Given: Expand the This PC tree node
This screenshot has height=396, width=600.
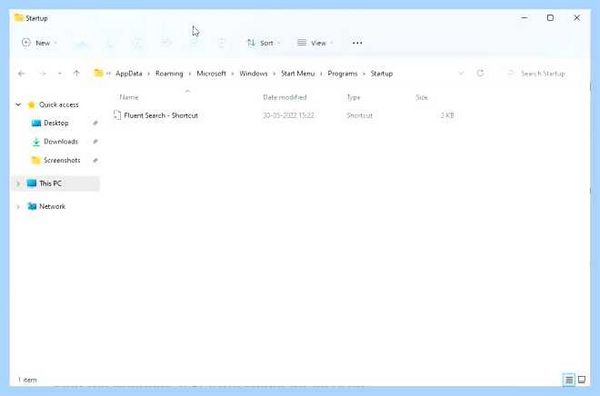Looking at the screenshot, I should [x=18, y=184].
